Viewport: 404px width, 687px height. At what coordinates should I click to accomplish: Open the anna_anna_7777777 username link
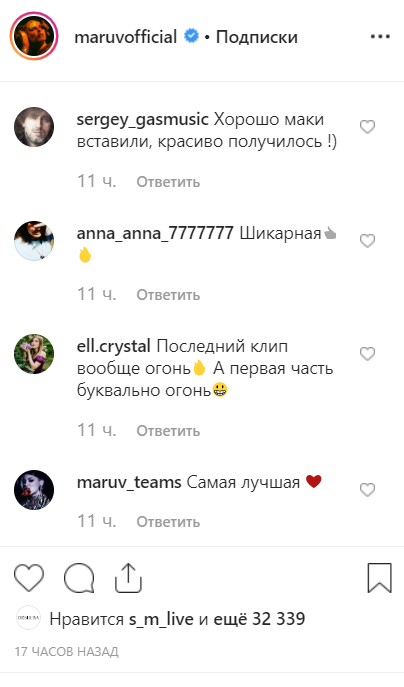click(x=155, y=233)
